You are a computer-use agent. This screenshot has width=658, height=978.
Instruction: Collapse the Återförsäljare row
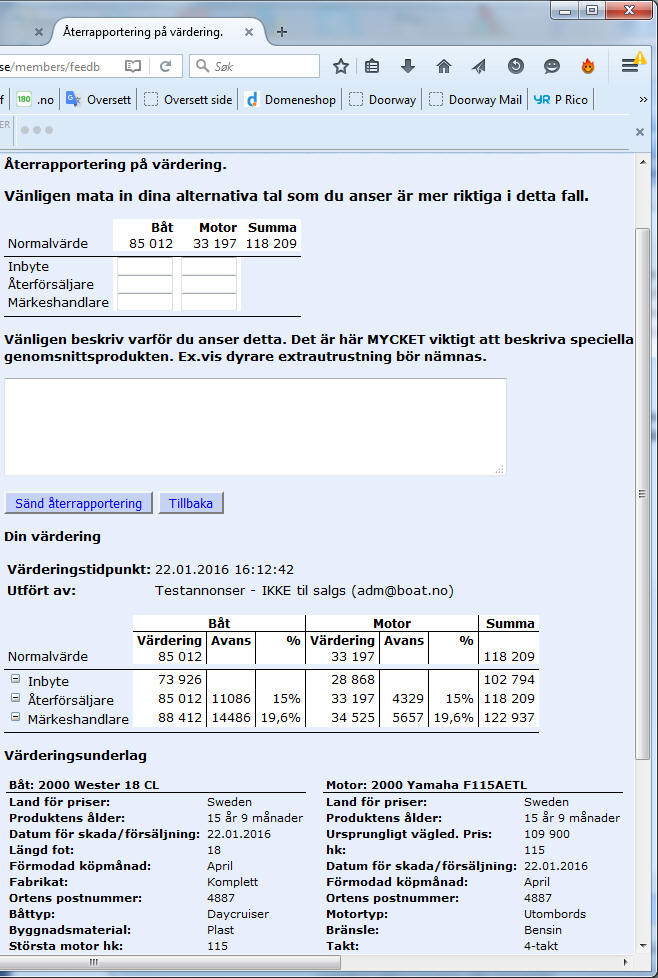point(16,699)
